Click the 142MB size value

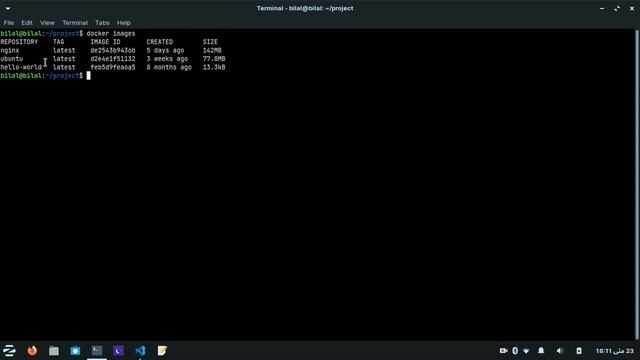212,51
